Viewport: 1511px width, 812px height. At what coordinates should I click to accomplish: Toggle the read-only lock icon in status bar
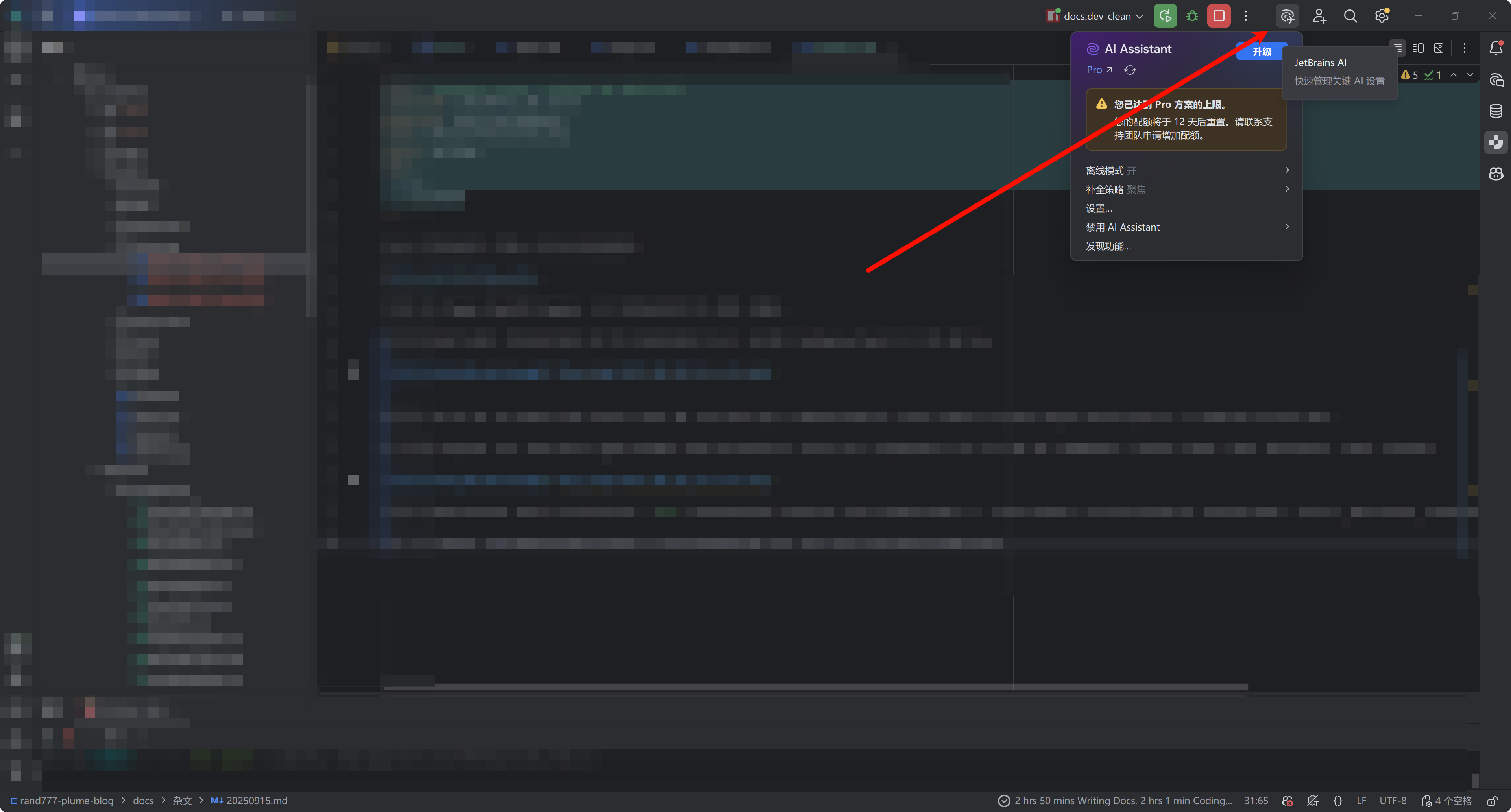pos(1492,801)
